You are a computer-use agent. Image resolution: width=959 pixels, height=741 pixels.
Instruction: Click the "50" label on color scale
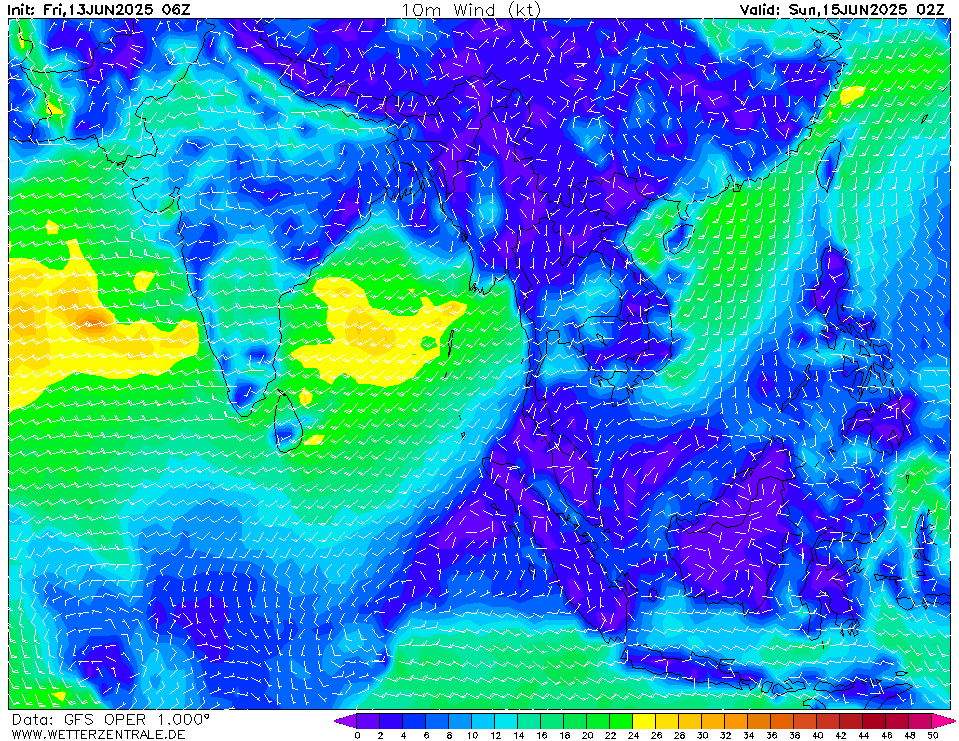933,735
